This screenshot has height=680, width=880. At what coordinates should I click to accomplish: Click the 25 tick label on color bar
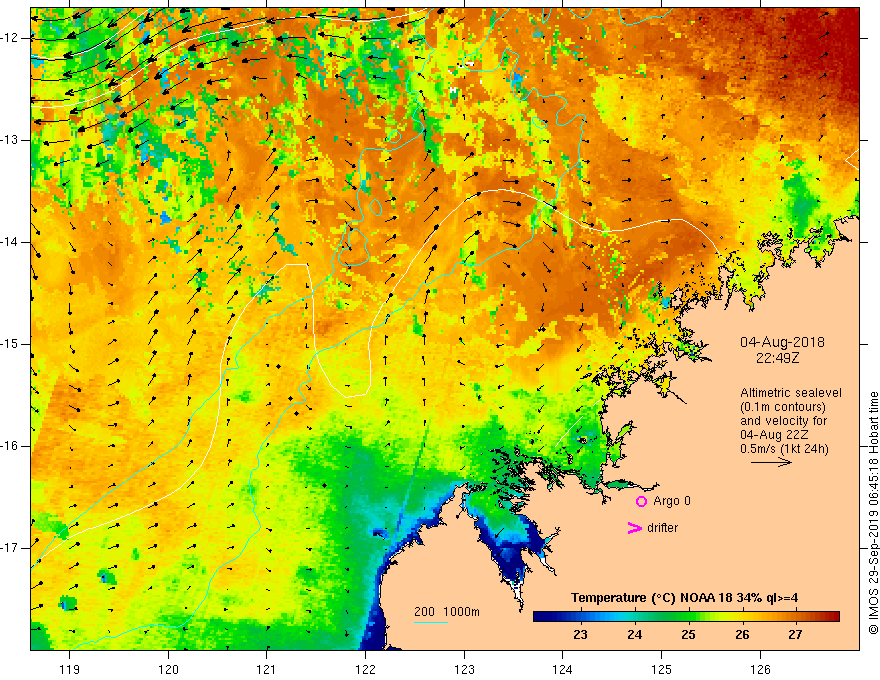689,635
